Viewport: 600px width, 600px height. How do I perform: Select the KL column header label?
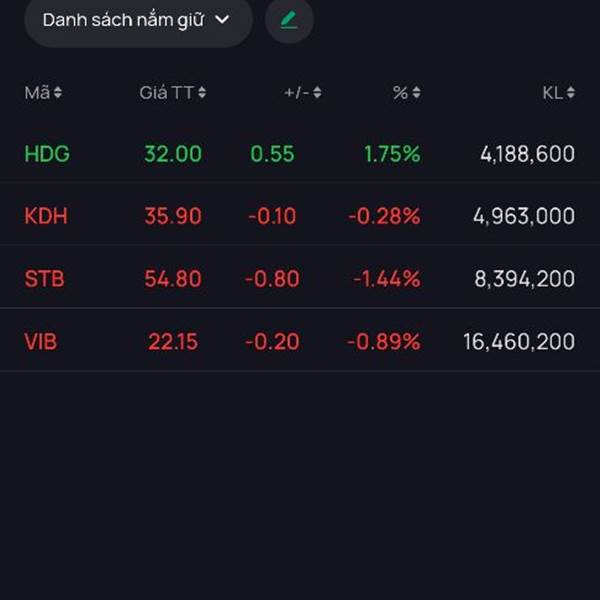[x=553, y=93]
